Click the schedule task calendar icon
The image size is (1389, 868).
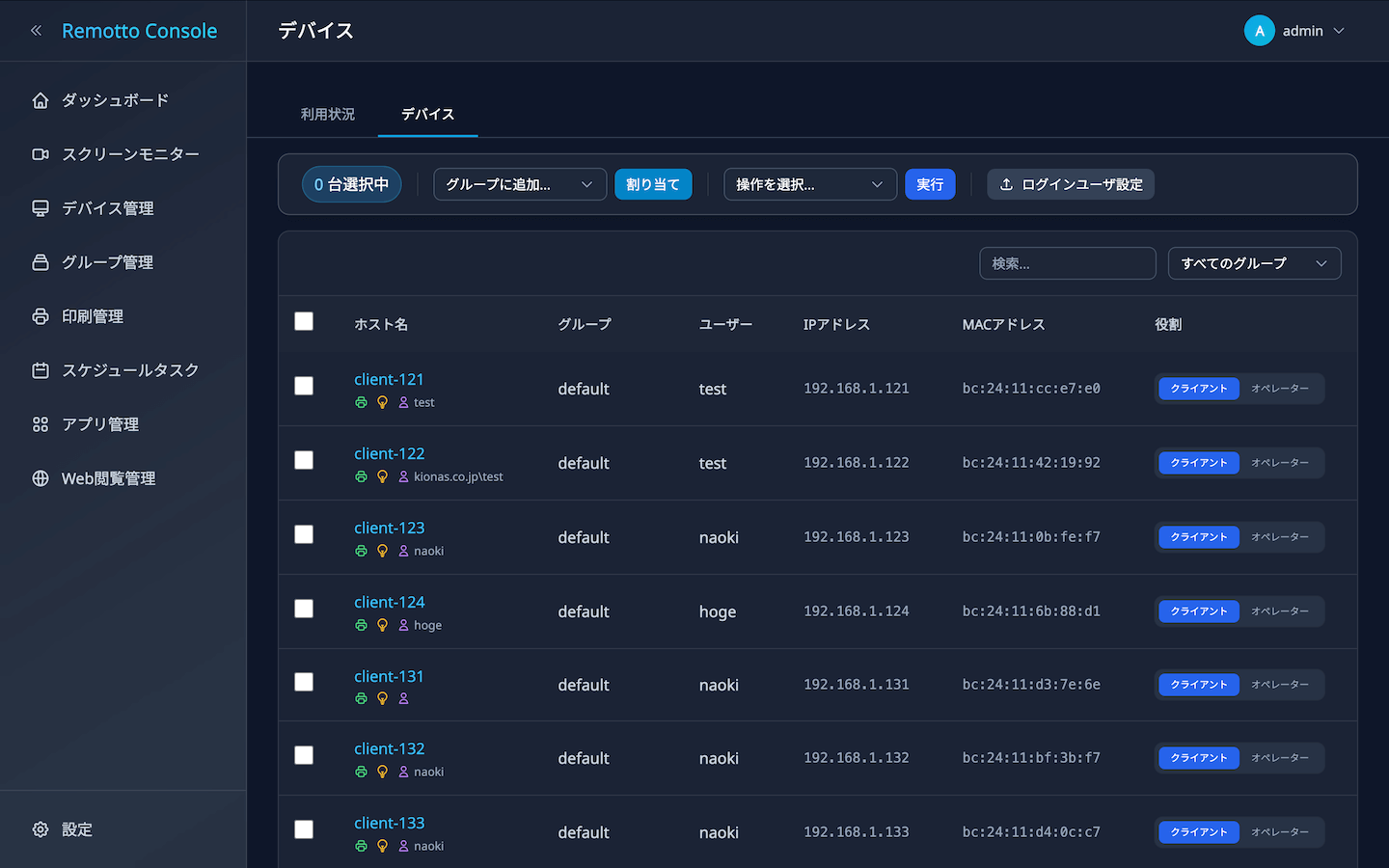tap(41, 370)
